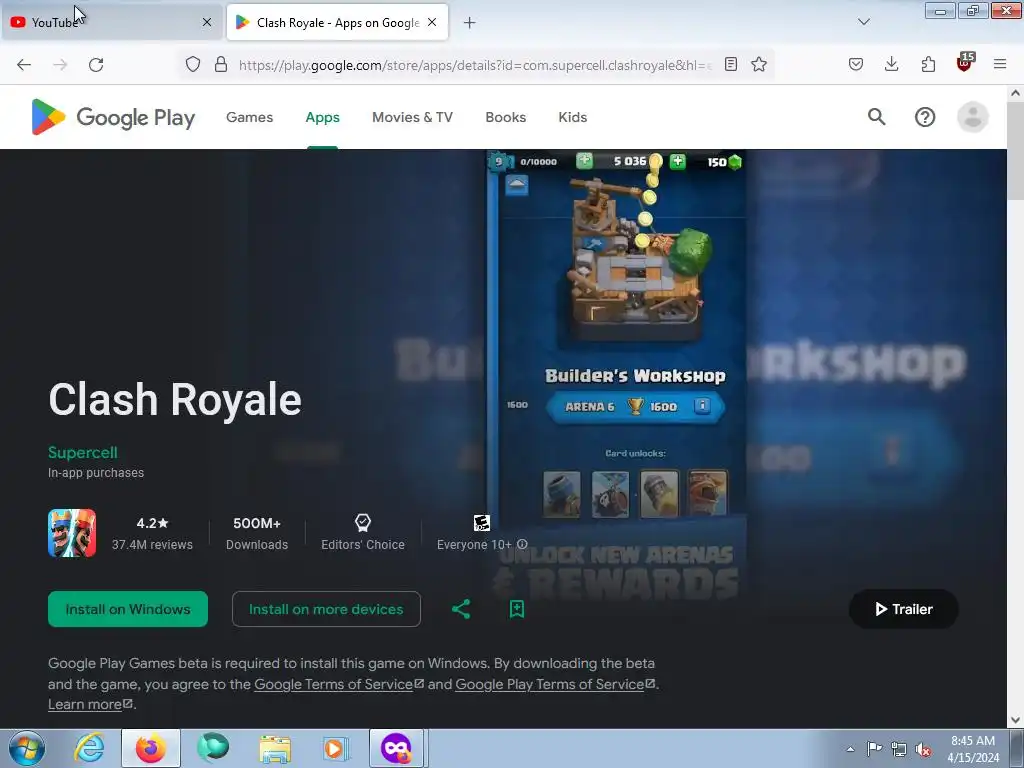Screen dimensions: 1024x768
Task: Share the Clash Royale app
Action: coord(461,609)
